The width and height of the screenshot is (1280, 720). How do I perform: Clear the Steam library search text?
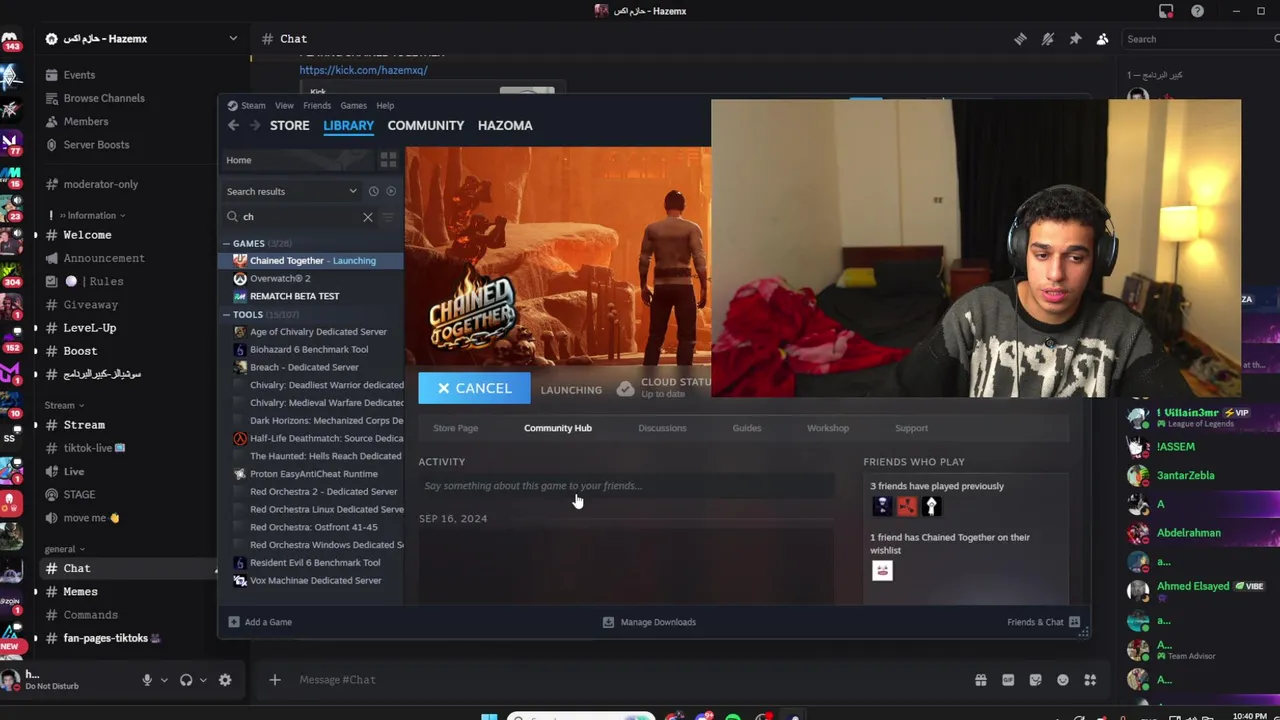(x=367, y=217)
